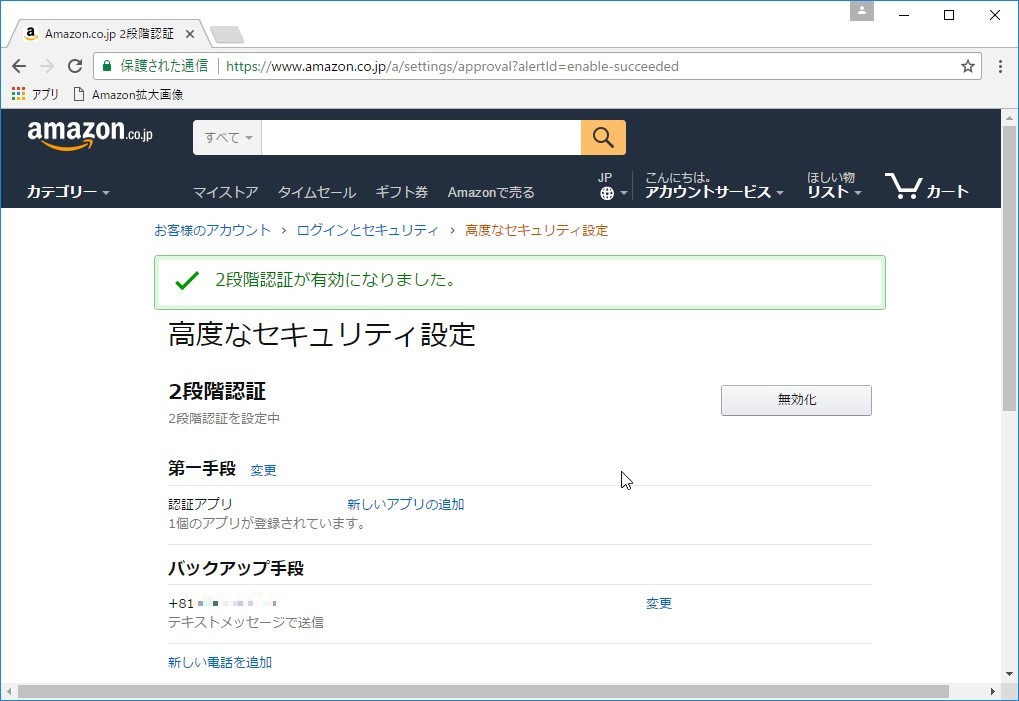Open the Chrome three-dot menu

pos(999,66)
